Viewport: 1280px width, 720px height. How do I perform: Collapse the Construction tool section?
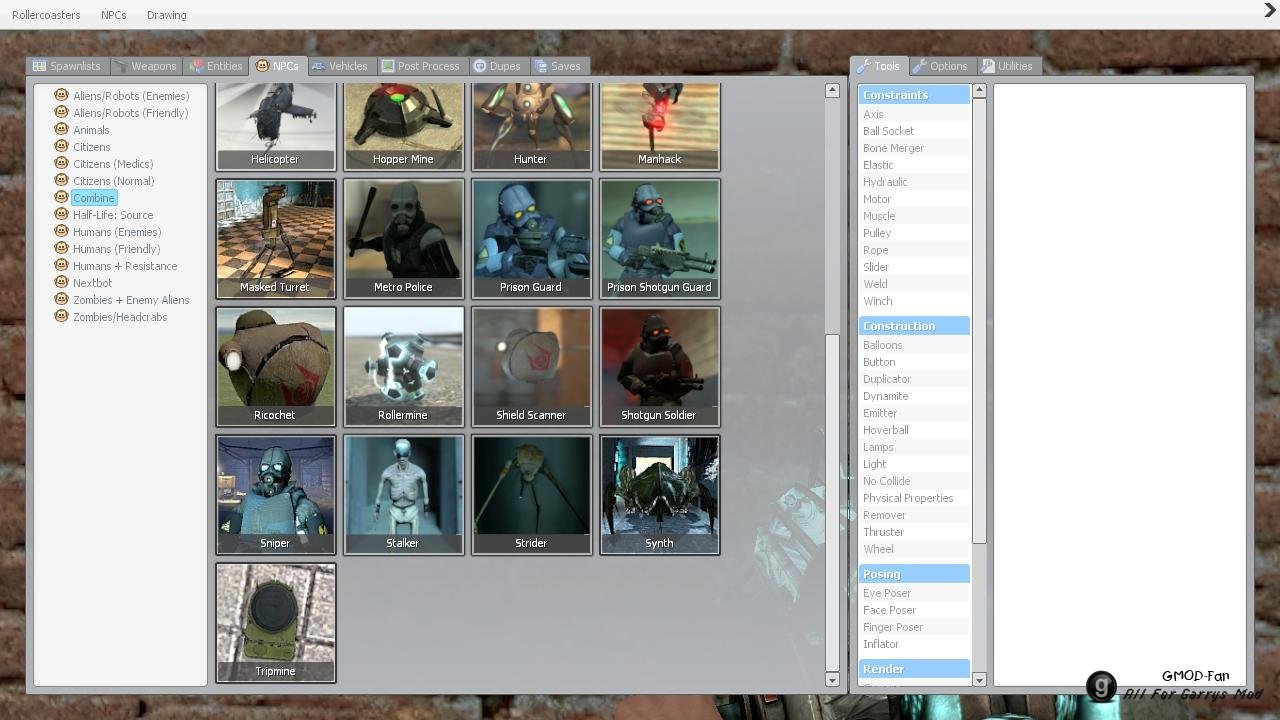[914, 326]
